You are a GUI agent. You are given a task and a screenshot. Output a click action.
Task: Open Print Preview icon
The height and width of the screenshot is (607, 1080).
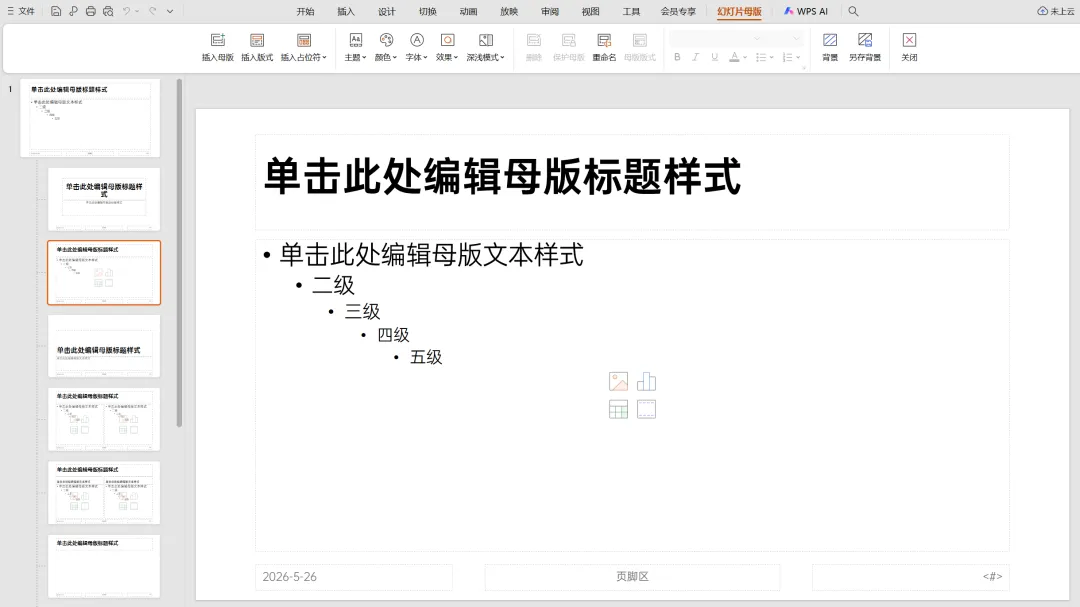(108, 11)
